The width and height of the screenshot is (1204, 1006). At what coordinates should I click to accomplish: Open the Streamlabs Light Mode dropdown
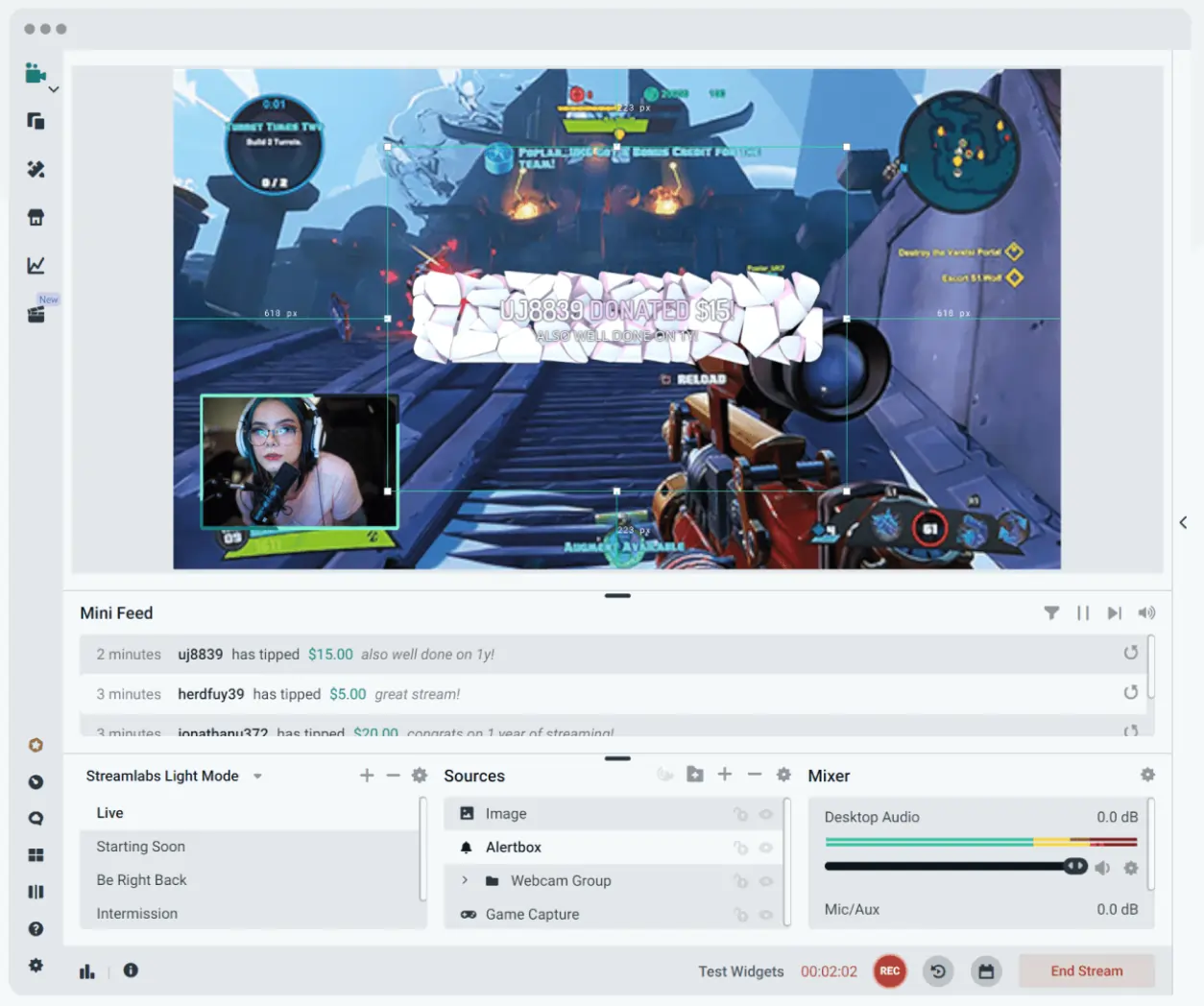(256, 776)
